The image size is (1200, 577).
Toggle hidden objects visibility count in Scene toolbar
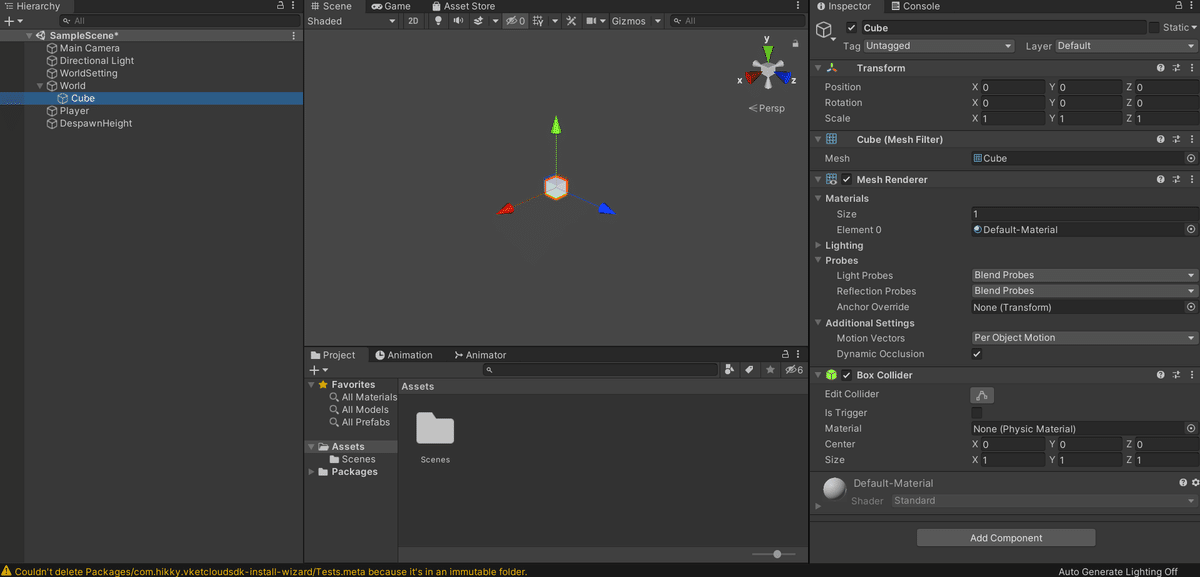point(515,21)
